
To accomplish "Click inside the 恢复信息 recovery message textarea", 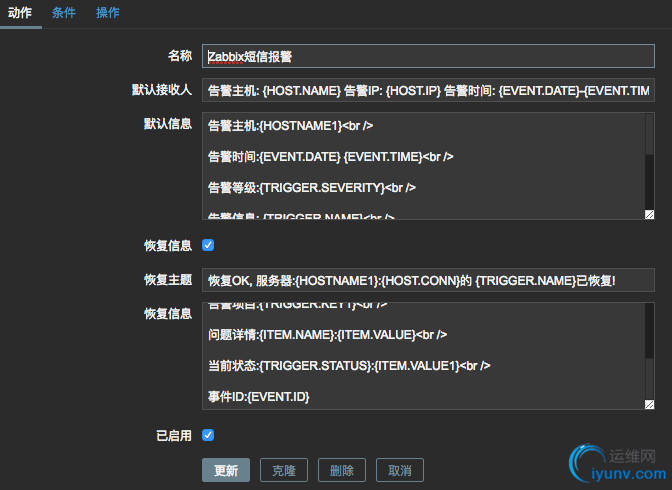I will coord(428,356).
